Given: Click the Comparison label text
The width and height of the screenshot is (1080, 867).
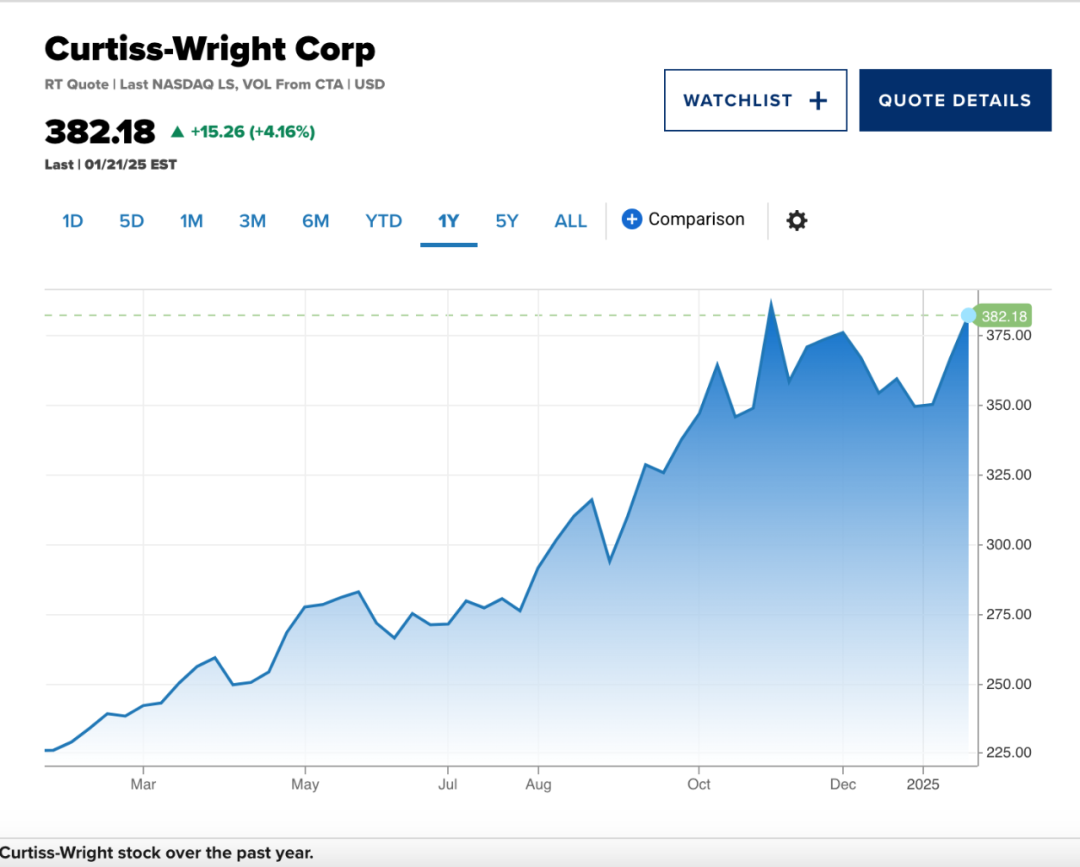Looking at the screenshot, I should pos(696,219).
